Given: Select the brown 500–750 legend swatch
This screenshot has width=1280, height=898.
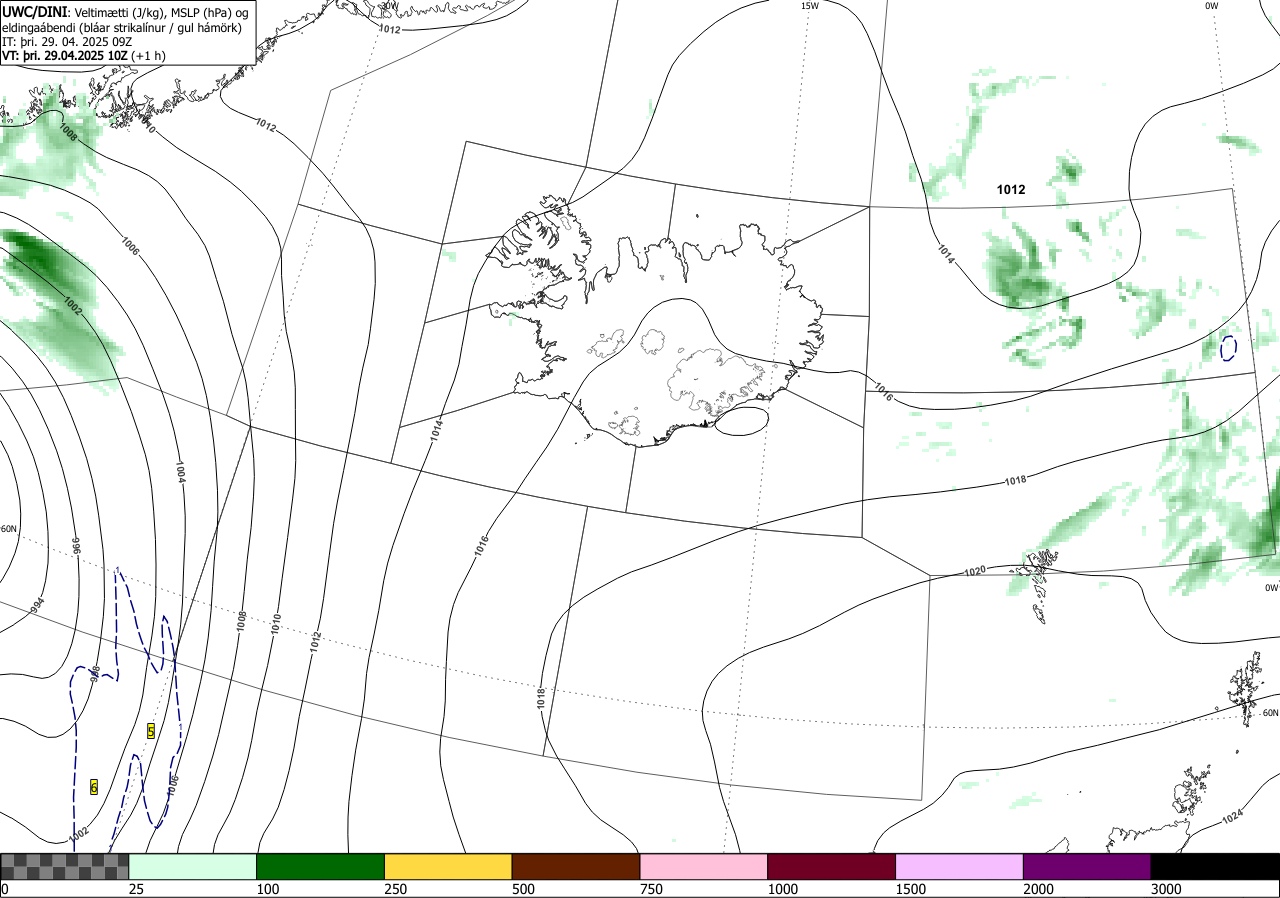Looking at the screenshot, I should (576, 866).
